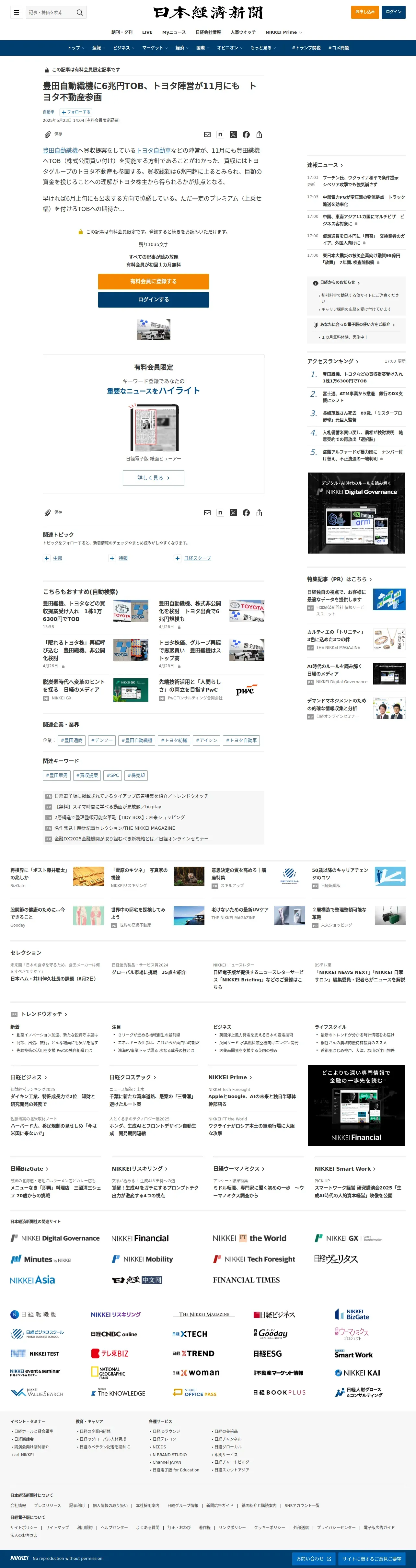The image size is (416, 1568).
Task: Share to Facebook icon under the headline
Action: [x=246, y=135]
